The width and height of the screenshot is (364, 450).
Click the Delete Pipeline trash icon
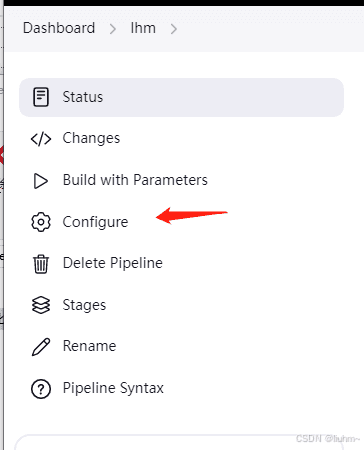coord(41,264)
